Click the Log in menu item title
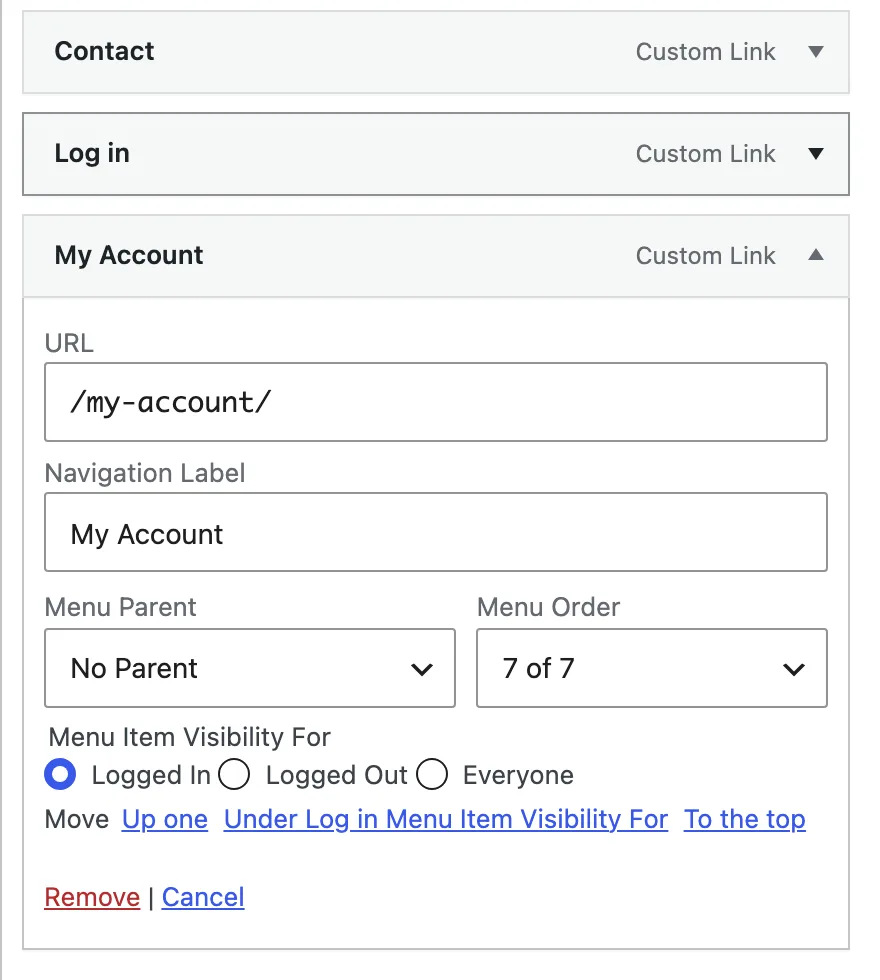The height and width of the screenshot is (980, 880). tap(92, 153)
